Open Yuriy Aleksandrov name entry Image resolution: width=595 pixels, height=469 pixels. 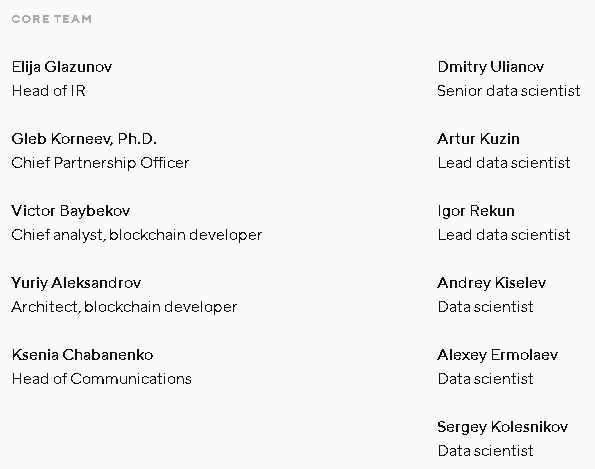[76, 283]
